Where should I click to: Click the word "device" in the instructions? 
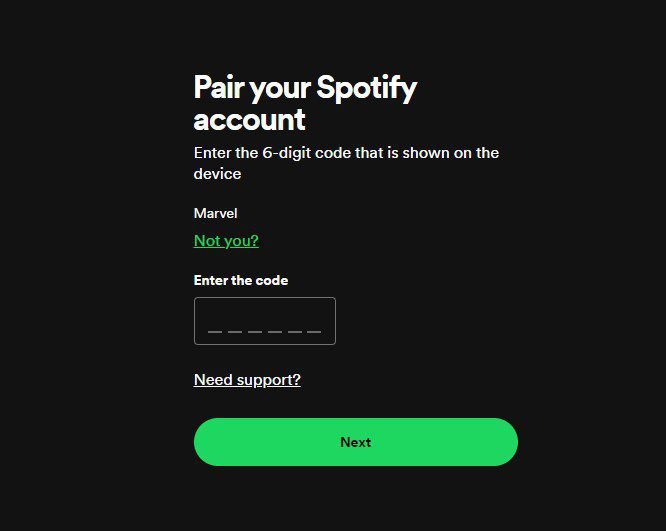[217, 174]
